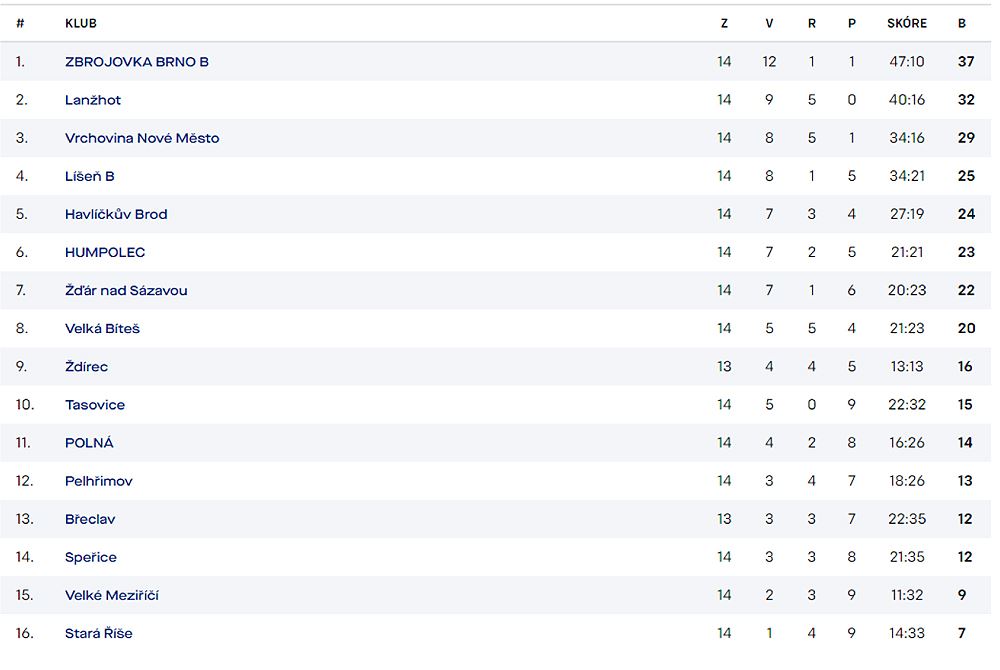Open the Pelhřimov club page

(98, 481)
